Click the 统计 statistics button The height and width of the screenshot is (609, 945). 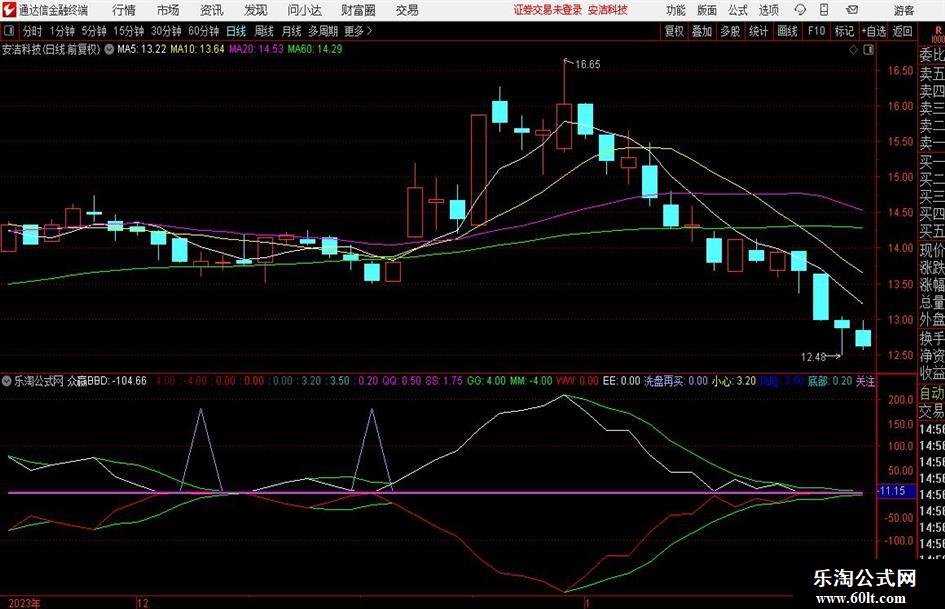point(758,31)
